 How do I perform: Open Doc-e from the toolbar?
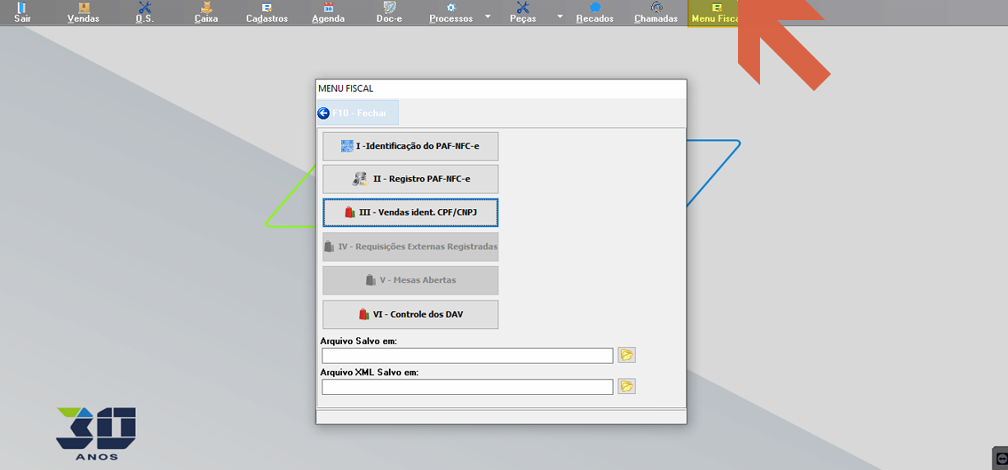pyautogui.click(x=390, y=13)
